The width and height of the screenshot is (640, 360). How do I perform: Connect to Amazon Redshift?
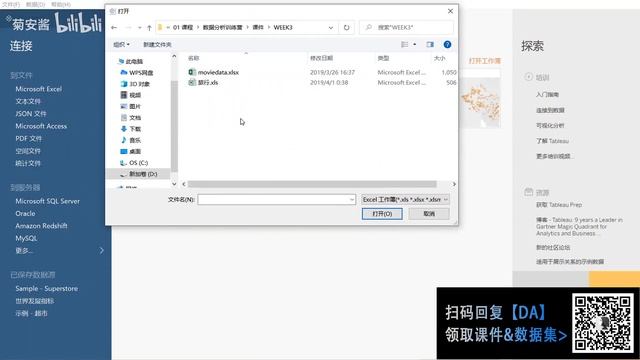tap(41, 226)
